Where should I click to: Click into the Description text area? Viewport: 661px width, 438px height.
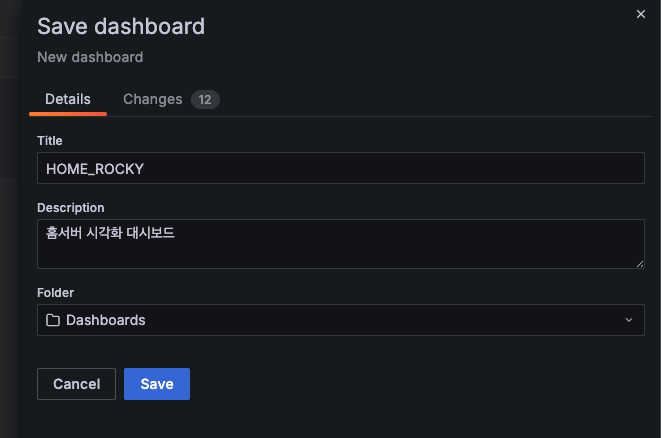[x=341, y=244]
